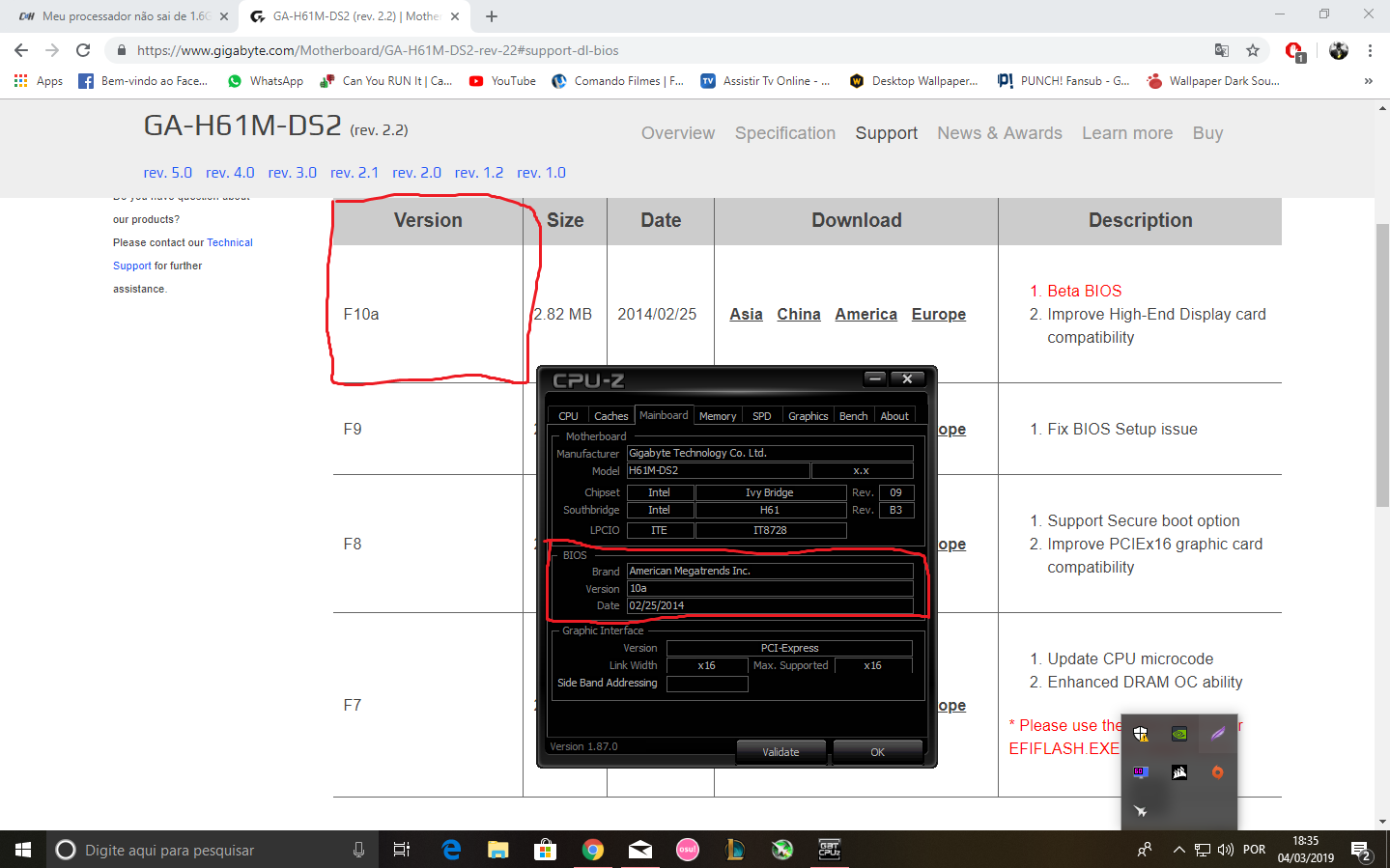Reload the Gigabyte page
The width and height of the screenshot is (1390, 868).
click(x=83, y=50)
